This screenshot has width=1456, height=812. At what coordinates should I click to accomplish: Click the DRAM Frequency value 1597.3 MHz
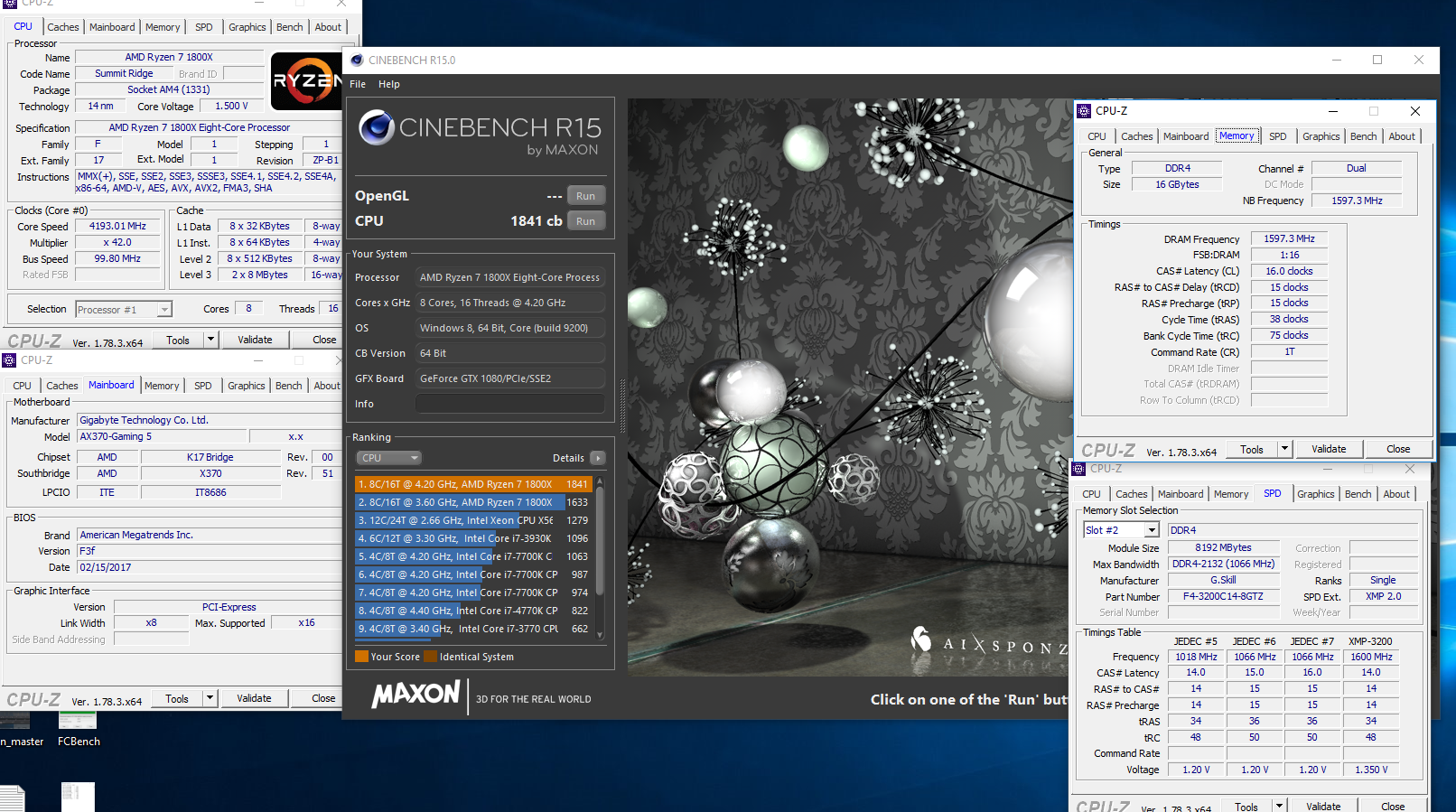tap(1289, 239)
